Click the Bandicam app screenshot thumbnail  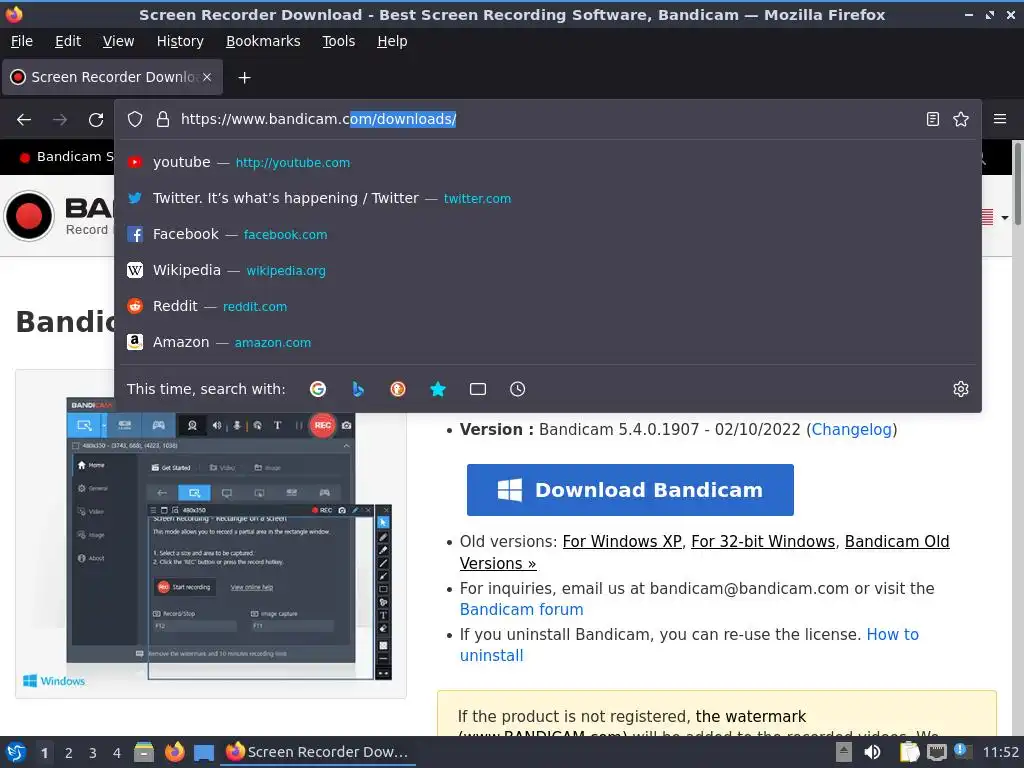211,534
